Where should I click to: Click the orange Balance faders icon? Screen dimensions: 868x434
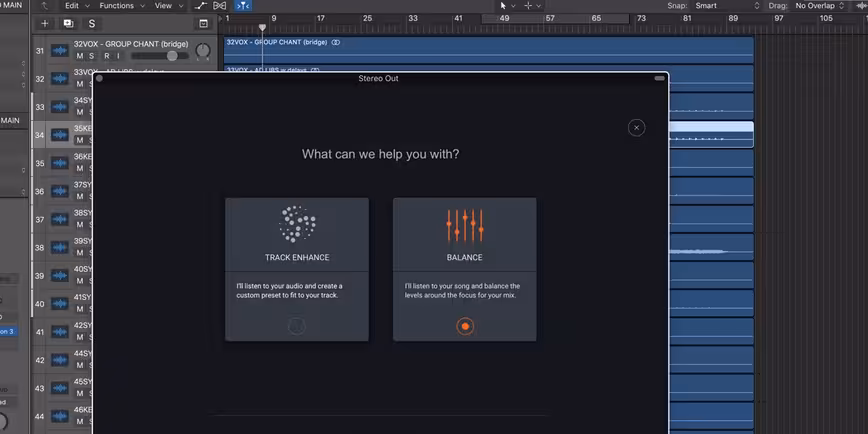click(465, 225)
